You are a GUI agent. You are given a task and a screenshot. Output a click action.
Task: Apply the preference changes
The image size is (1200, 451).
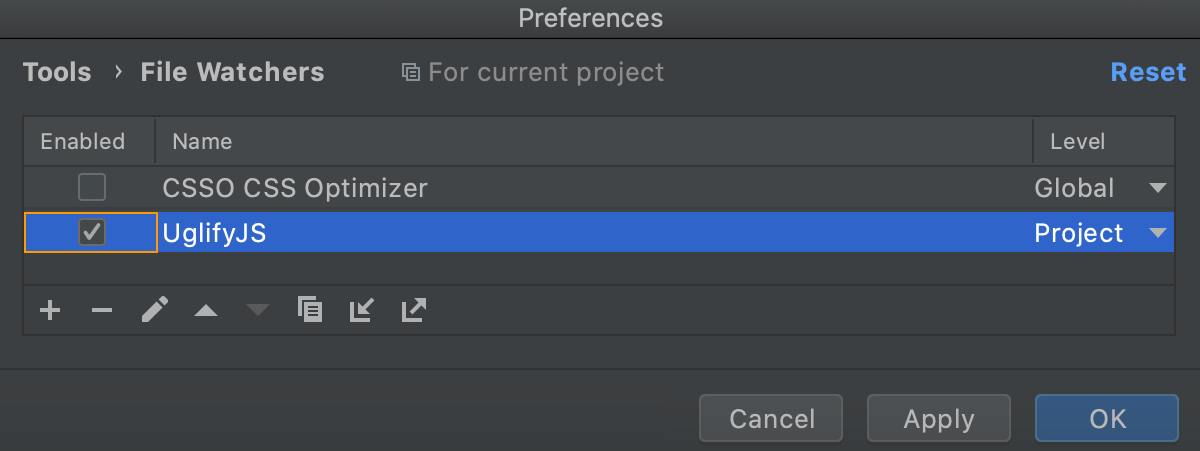[939, 418]
